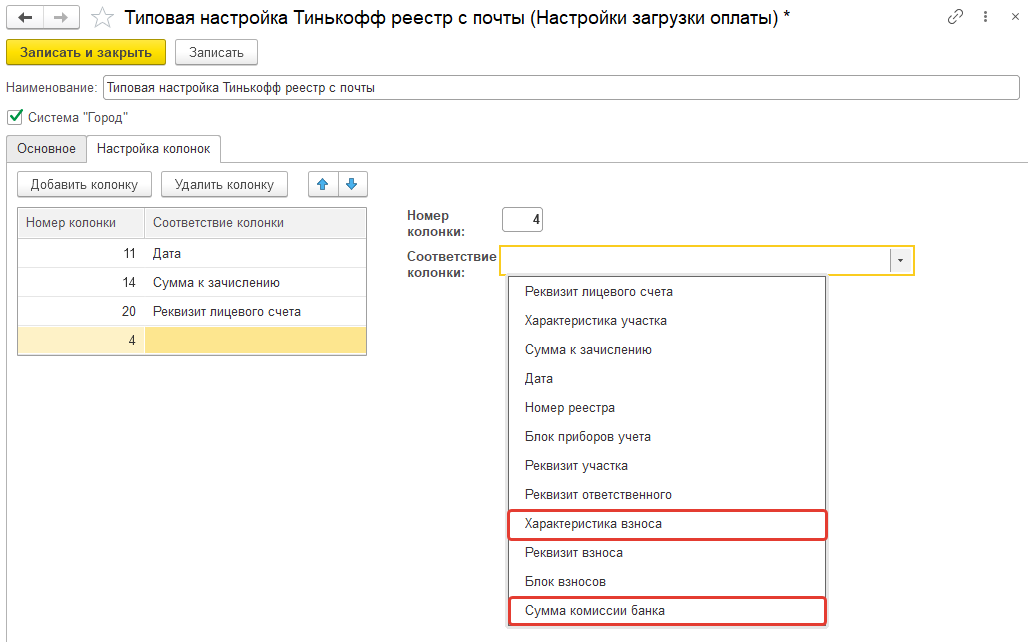Click the Удалить колонку button

point(224,184)
